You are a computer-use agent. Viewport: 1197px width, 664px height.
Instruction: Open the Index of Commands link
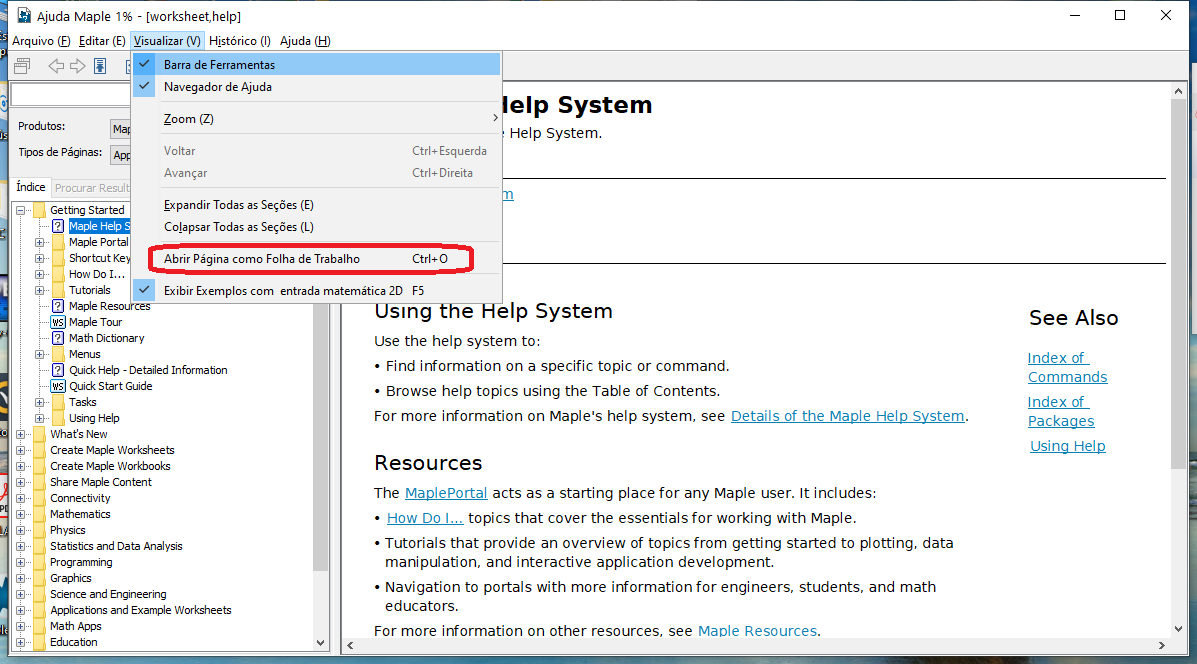pyautogui.click(x=1067, y=367)
